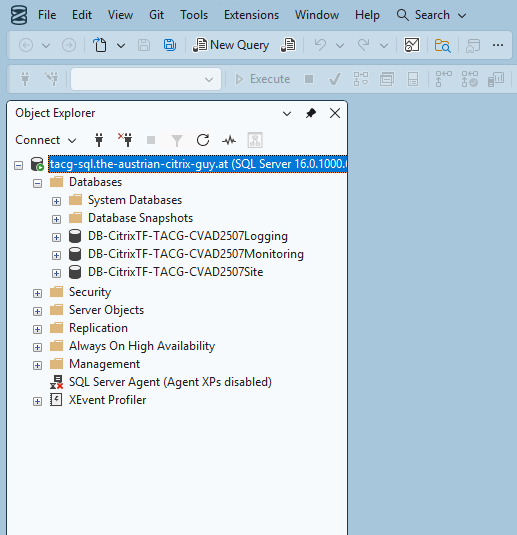Expand System Databases folder

tap(56, 202)
